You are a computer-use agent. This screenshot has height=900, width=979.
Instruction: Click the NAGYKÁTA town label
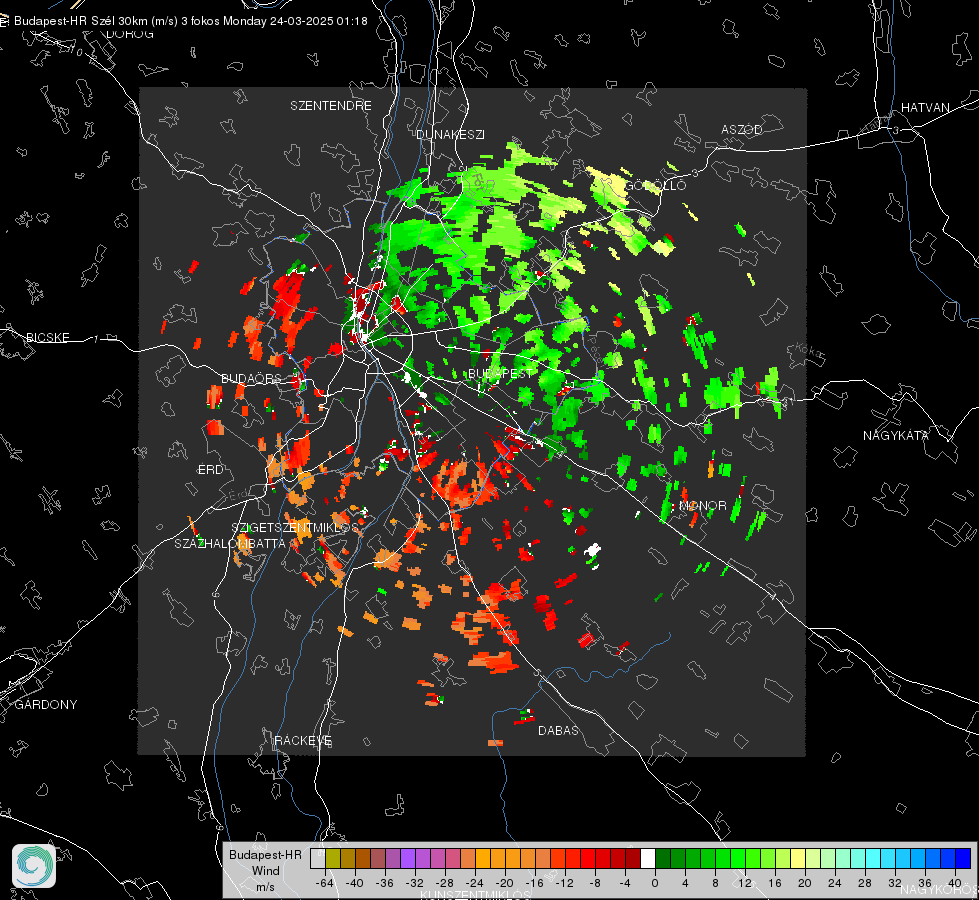[896, 435]
